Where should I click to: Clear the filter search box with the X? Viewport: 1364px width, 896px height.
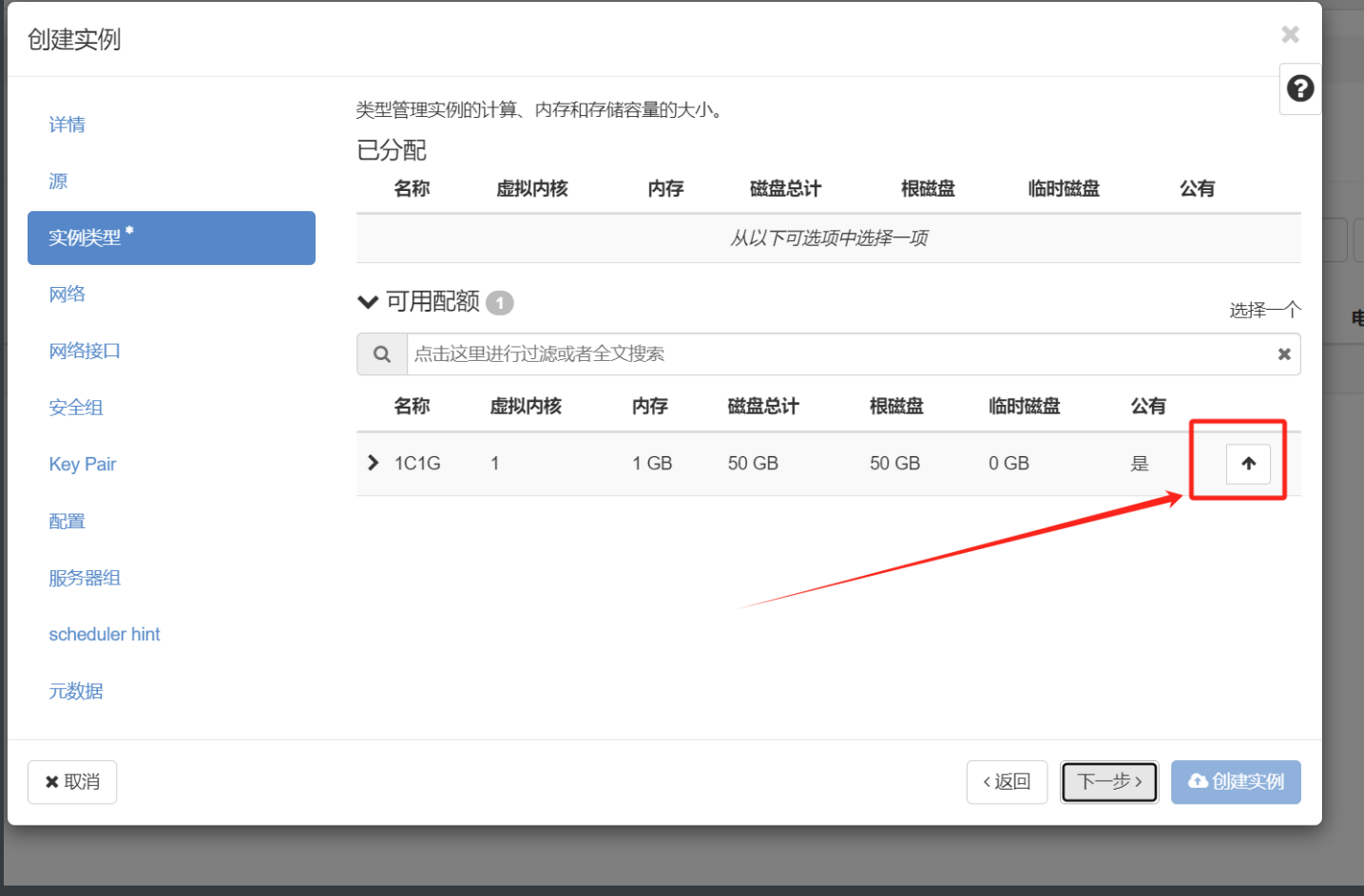coord(1284,354)
